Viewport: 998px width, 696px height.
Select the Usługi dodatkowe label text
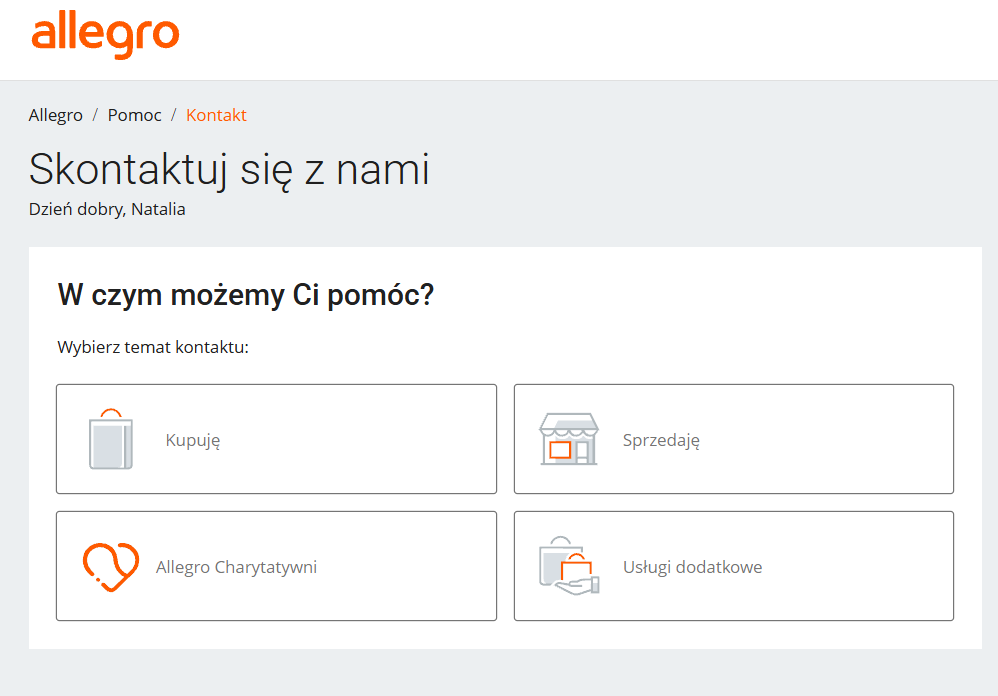tap(692, 567)
